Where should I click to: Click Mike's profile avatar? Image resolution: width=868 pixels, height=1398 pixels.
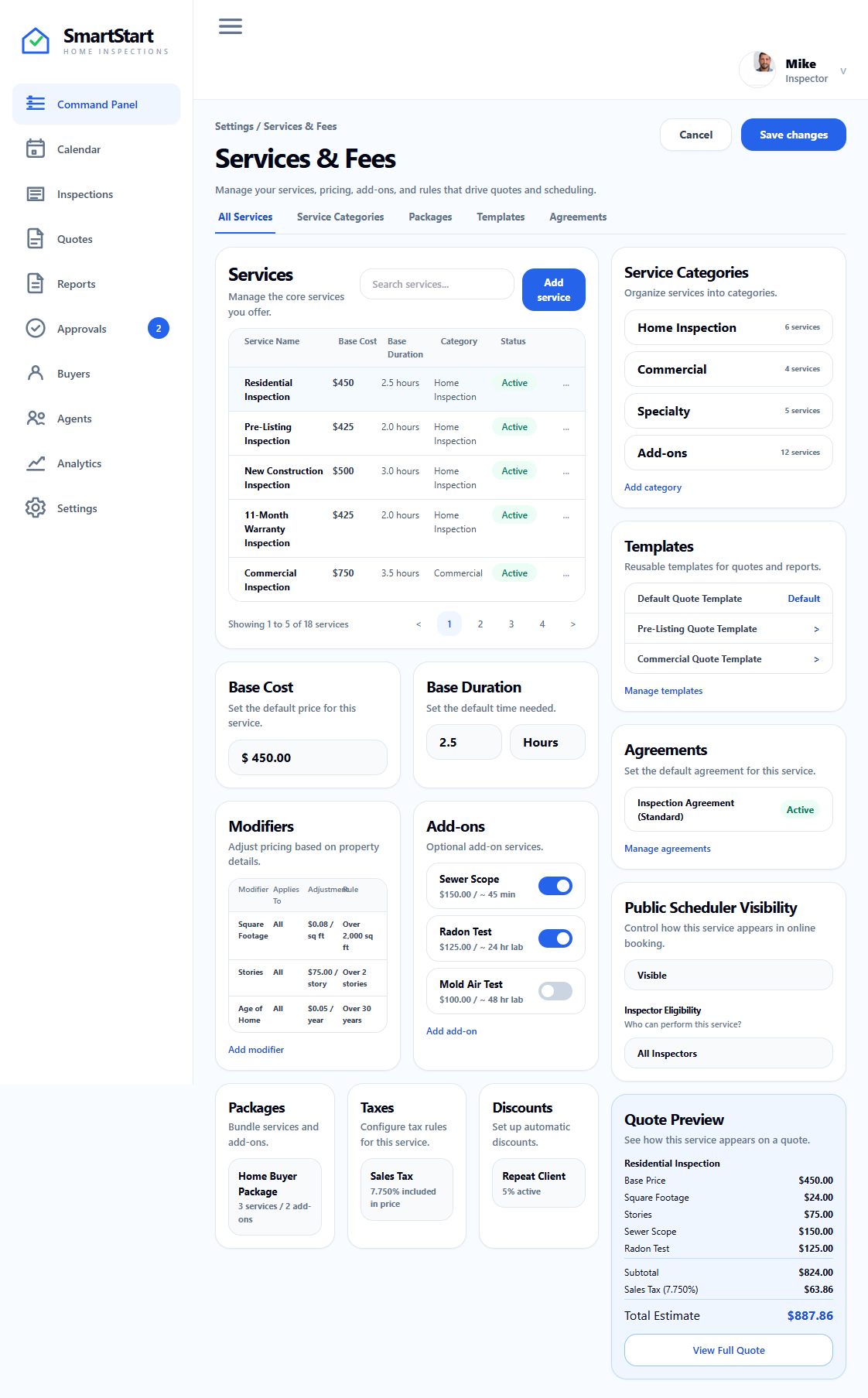pos(758,70)
